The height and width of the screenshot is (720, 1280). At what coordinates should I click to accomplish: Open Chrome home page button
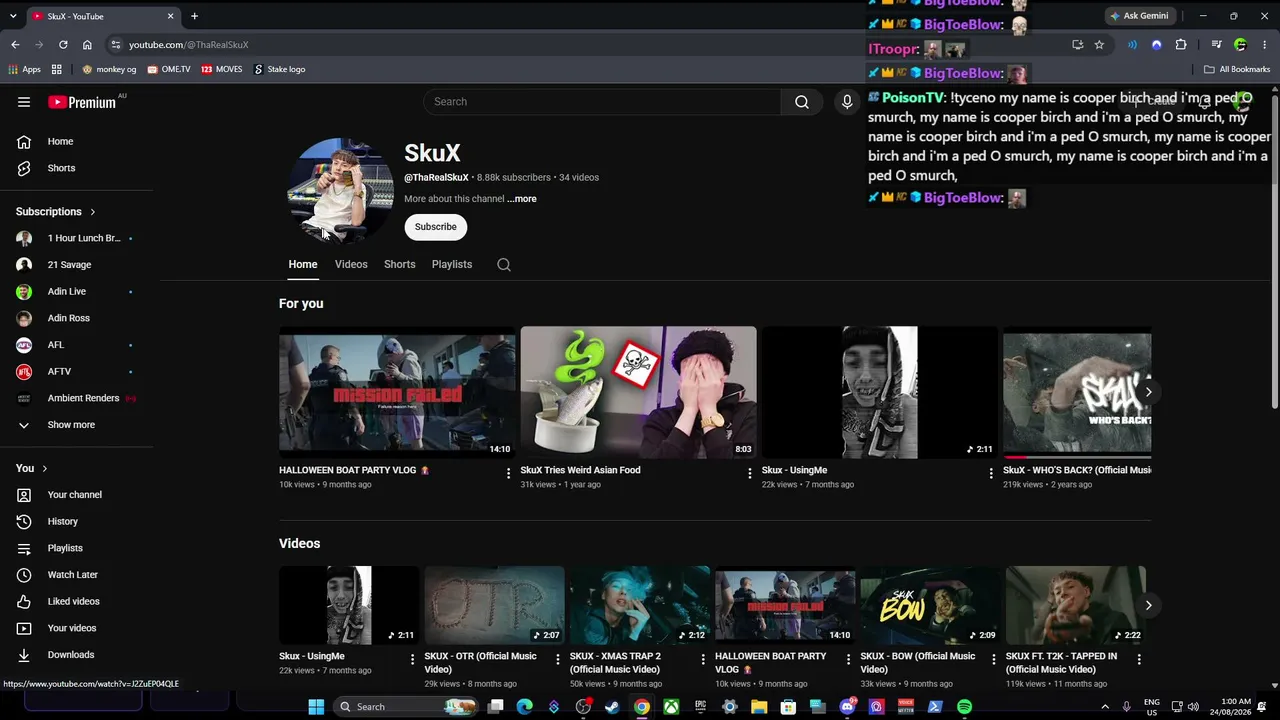coord(87,45)
